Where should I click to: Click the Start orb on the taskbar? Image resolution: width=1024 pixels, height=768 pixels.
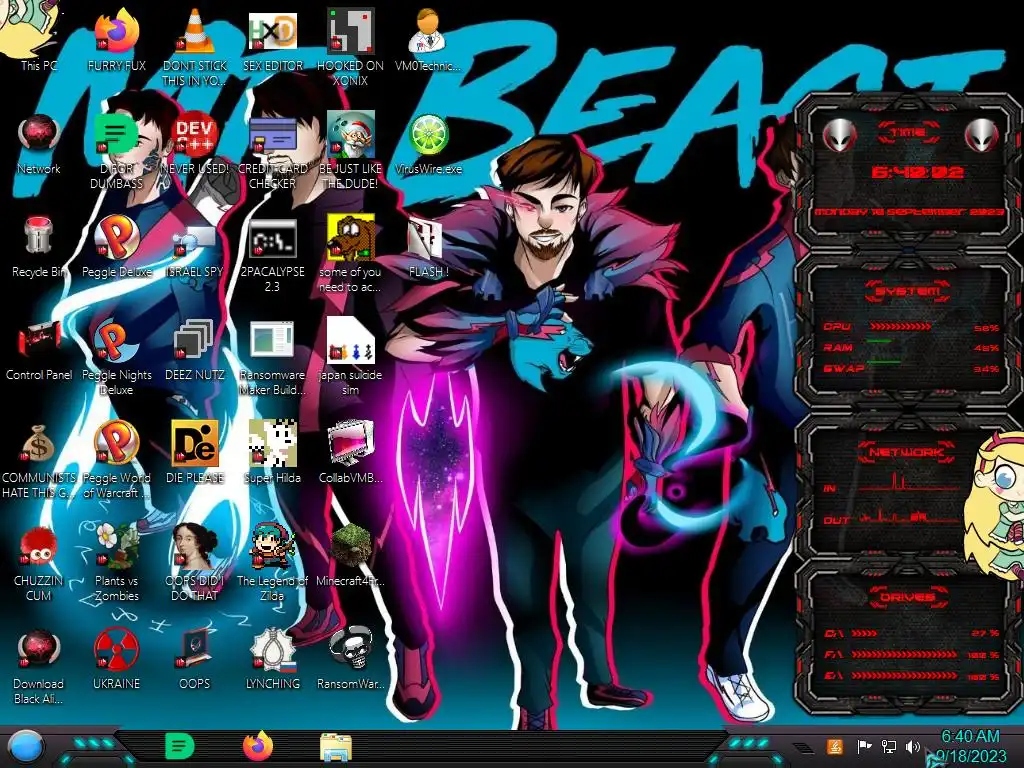24,747
